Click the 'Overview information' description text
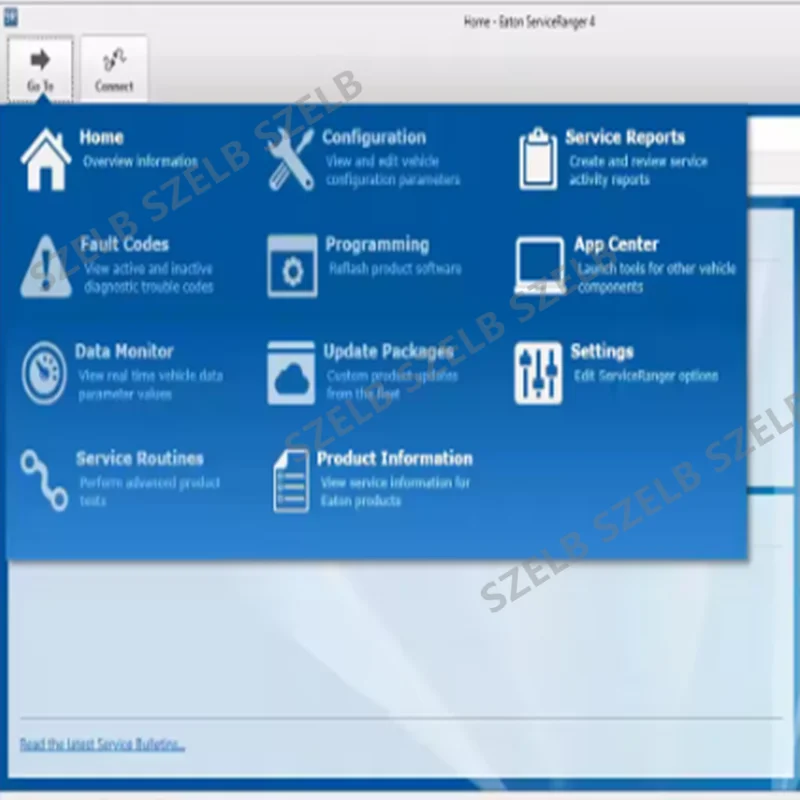This screenshot has width=800, height=800. point(140,162)
